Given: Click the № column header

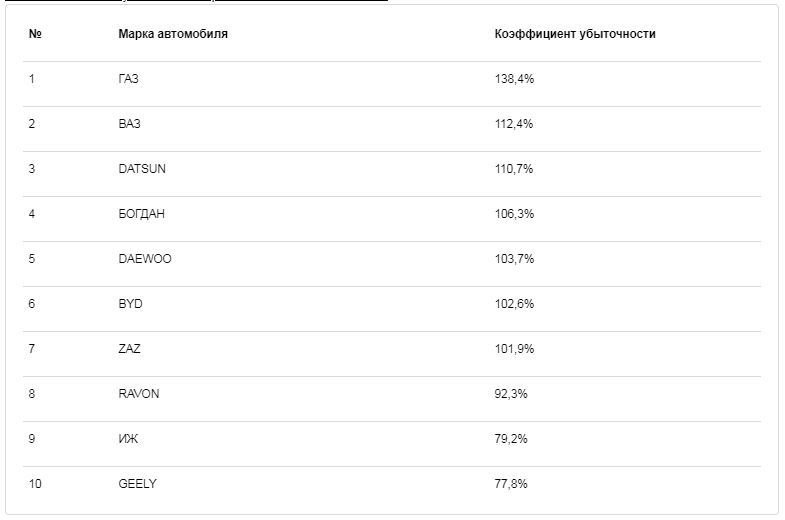Looking at the screenshot, I should pos(35,34).
